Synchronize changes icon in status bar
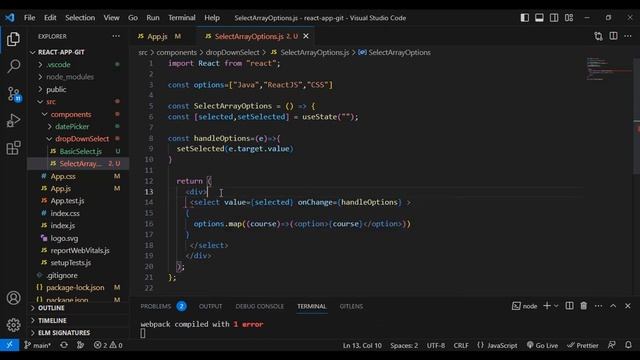The image size is (640, 360). click(x=64, y=345)
